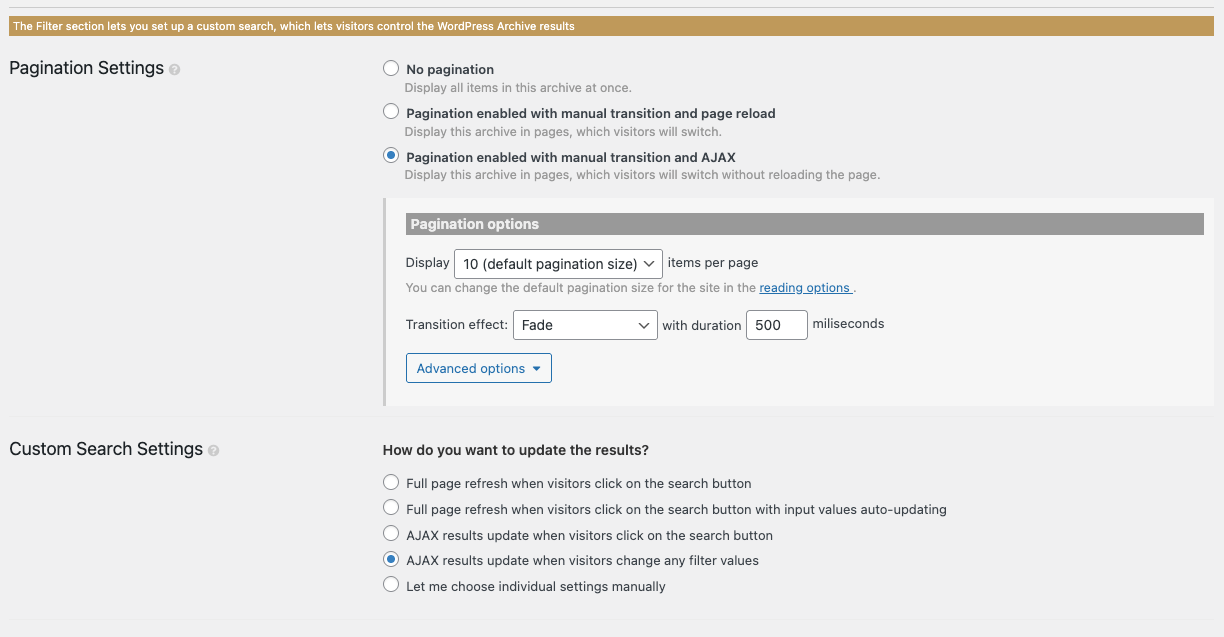Click the duration milliseconds input field
The height and width of the screenshot is (637, 1224).
click(776, 325)
